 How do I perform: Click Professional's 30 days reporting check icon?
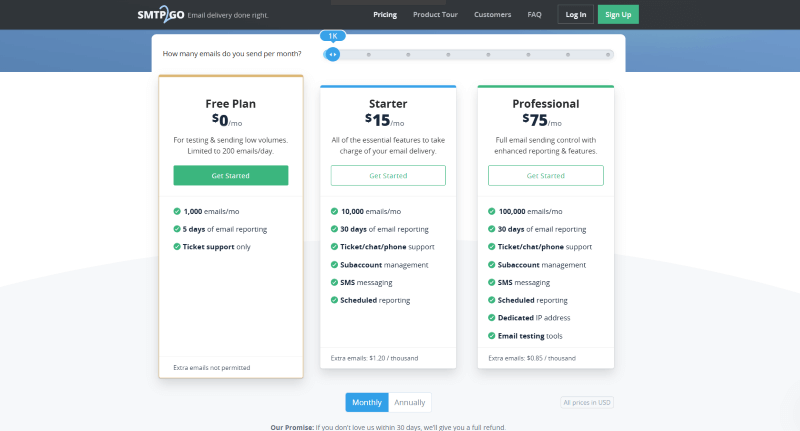492,229
